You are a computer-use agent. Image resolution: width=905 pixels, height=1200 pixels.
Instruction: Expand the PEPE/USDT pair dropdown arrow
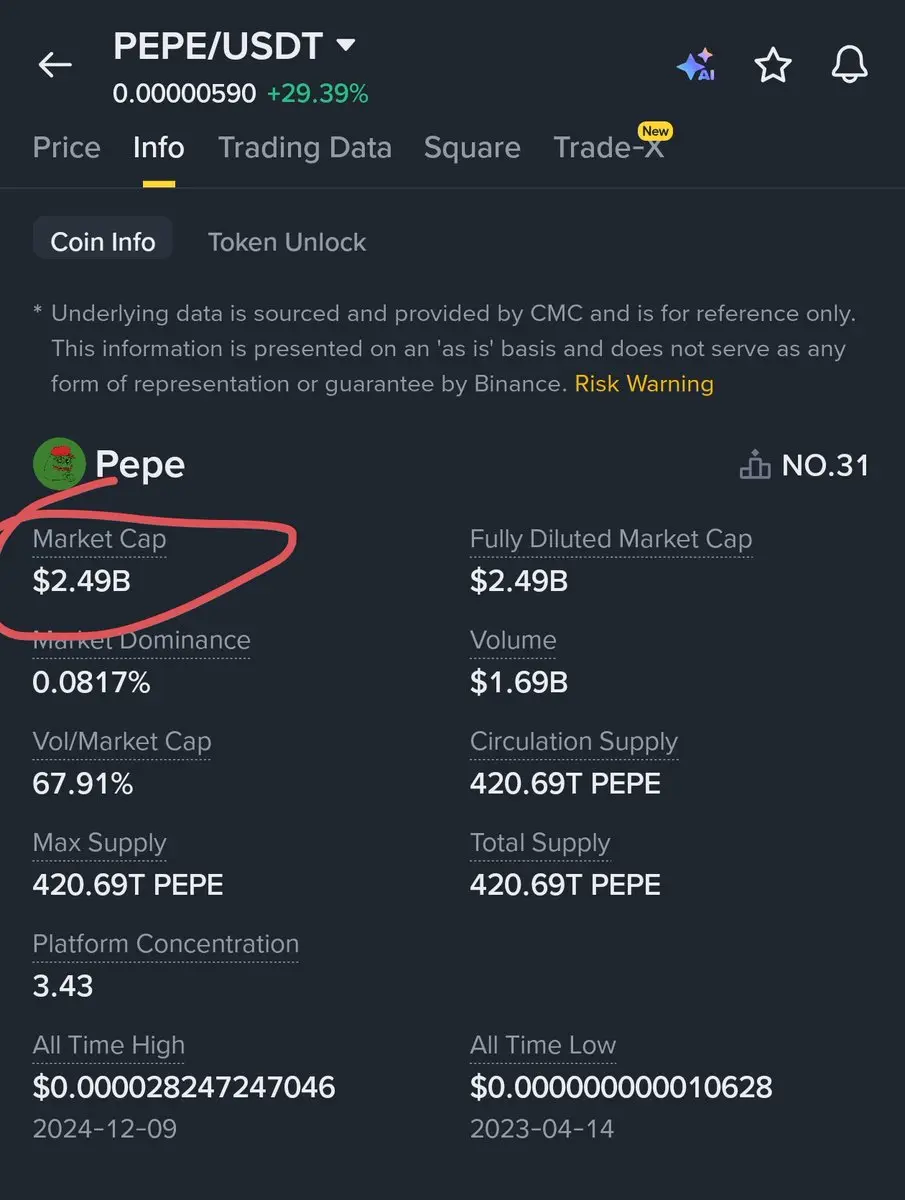point(345,45)
